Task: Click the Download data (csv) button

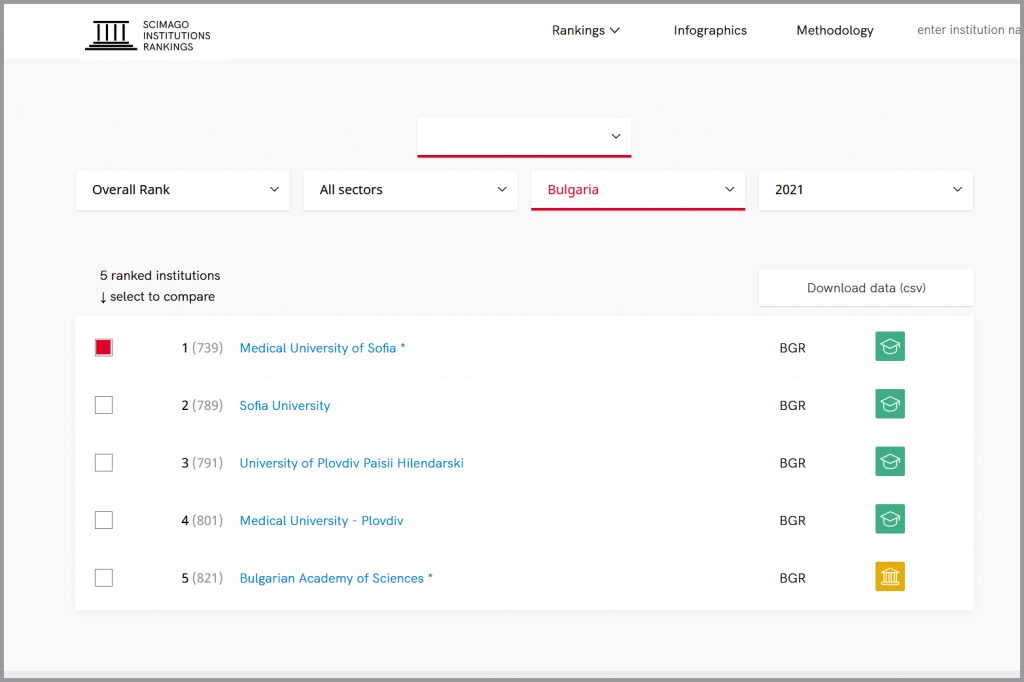Action: click(x=866, y=287)
